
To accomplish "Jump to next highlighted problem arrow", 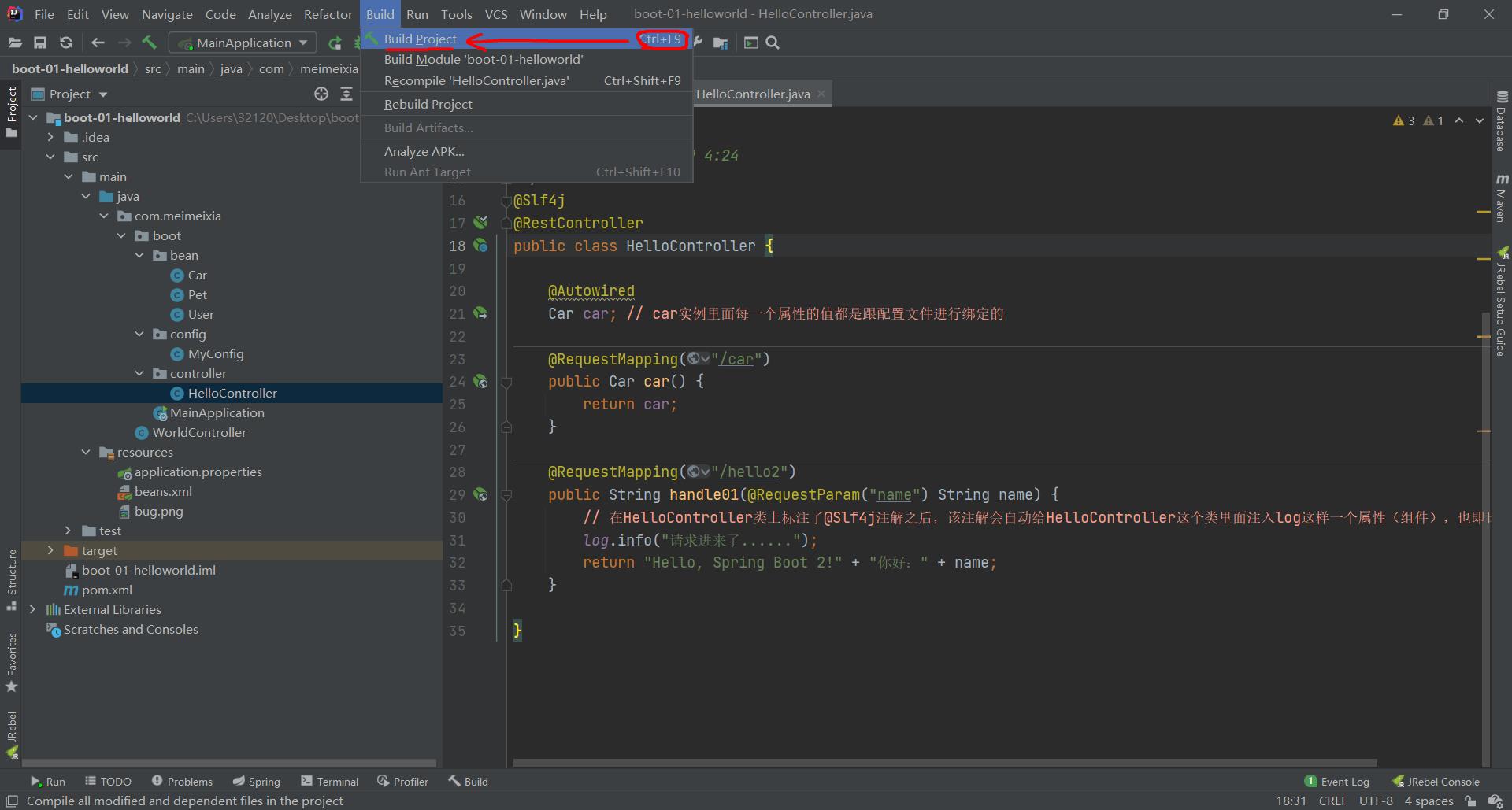I will (1479, 120).
